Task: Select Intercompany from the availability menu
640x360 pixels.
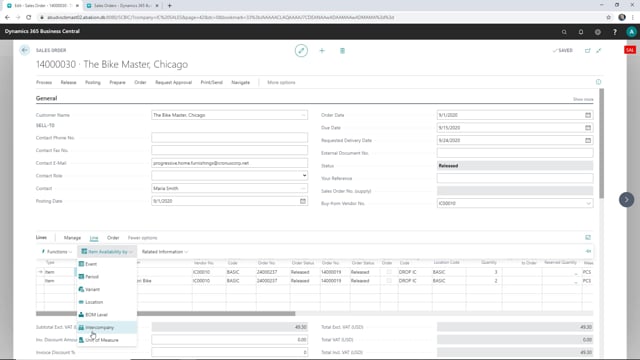Action: [107, 327]
